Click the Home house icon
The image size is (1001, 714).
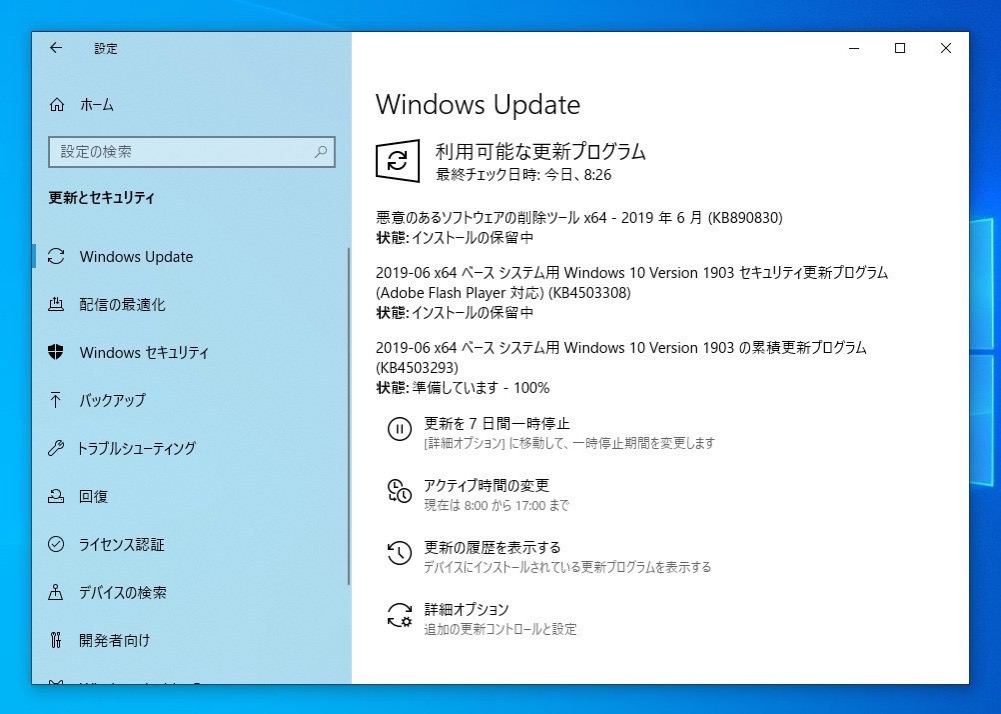pos(57,105)
